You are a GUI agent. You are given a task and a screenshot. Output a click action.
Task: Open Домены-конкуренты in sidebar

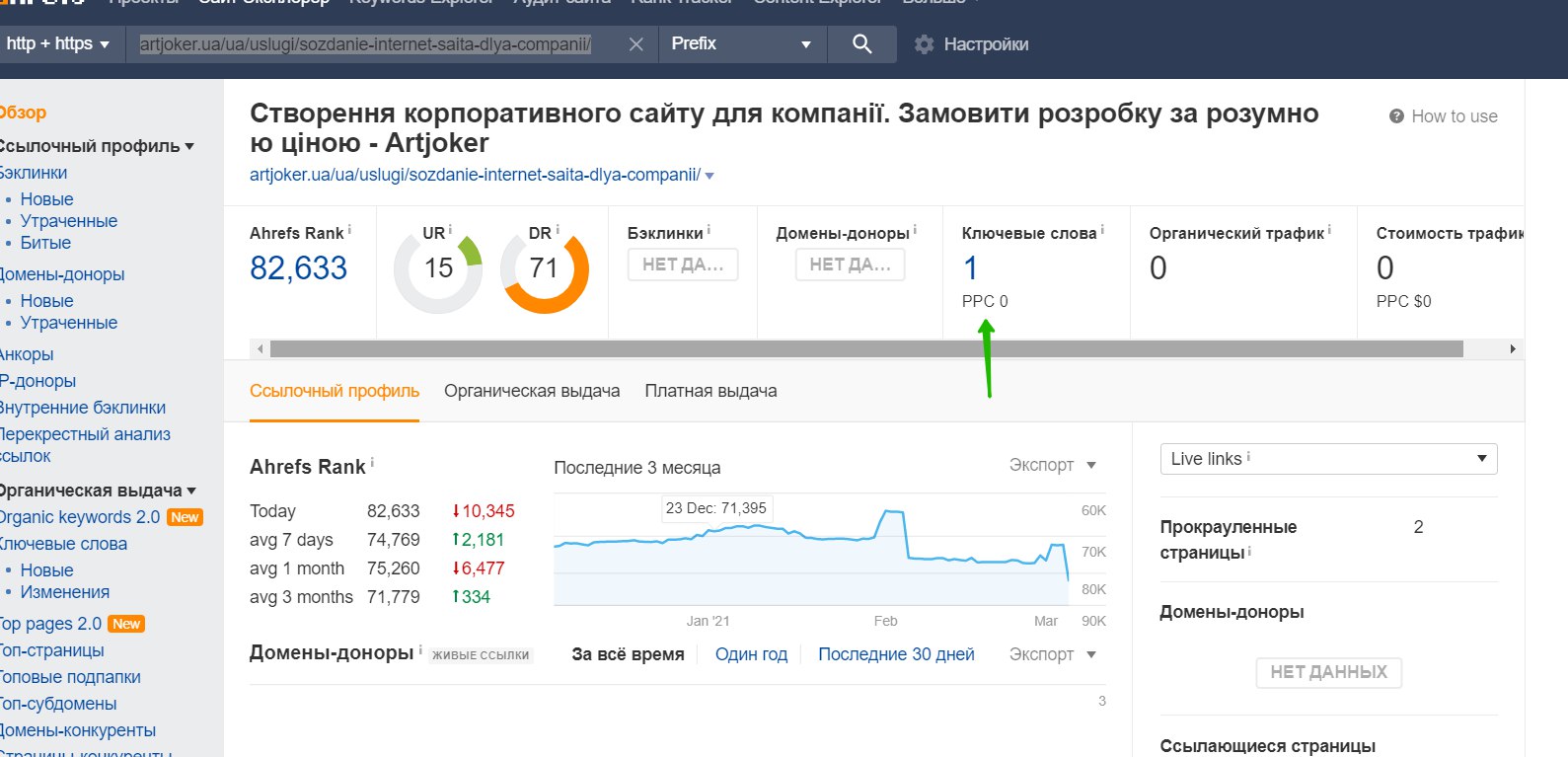78,730
